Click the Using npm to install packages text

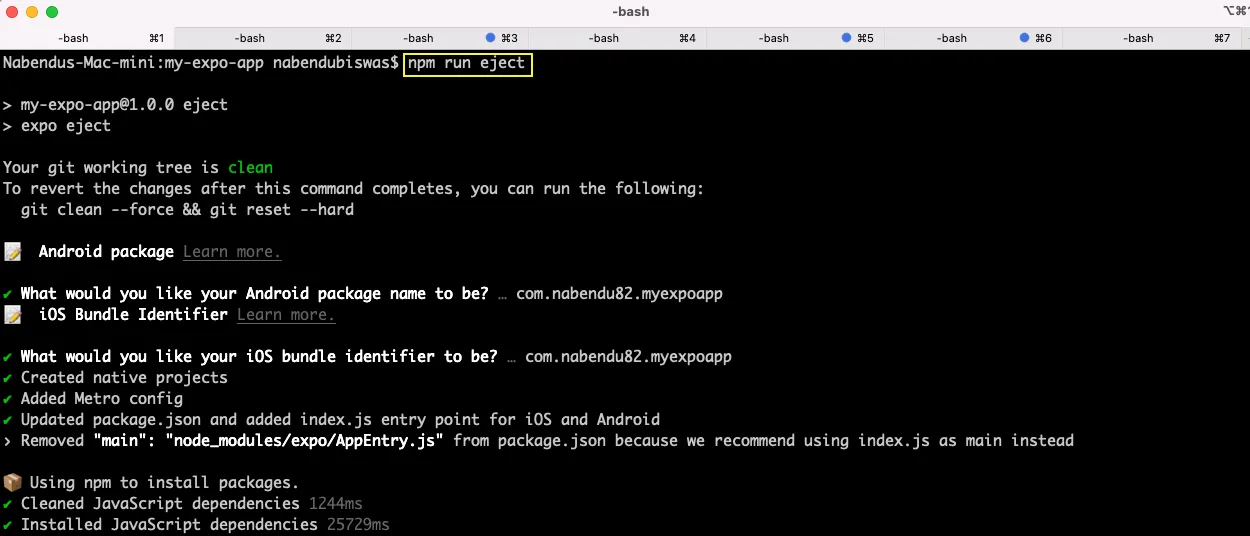click(164, 483)
